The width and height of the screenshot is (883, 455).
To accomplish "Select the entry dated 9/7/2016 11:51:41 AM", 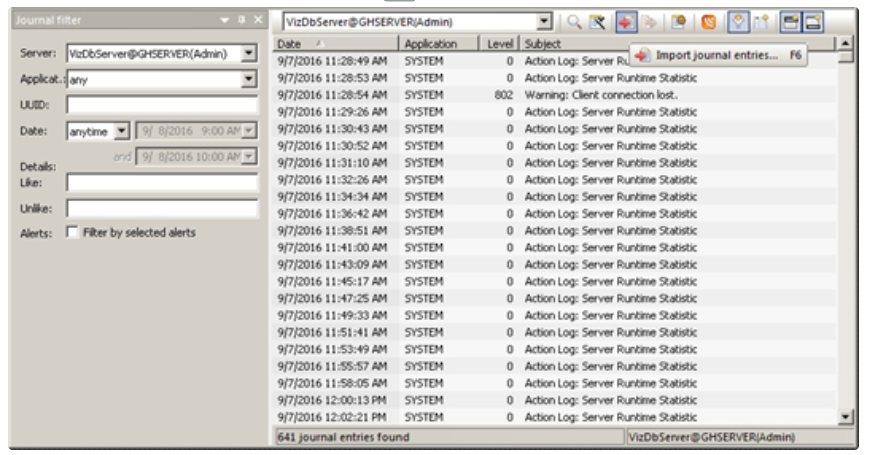I will (555, 332).
